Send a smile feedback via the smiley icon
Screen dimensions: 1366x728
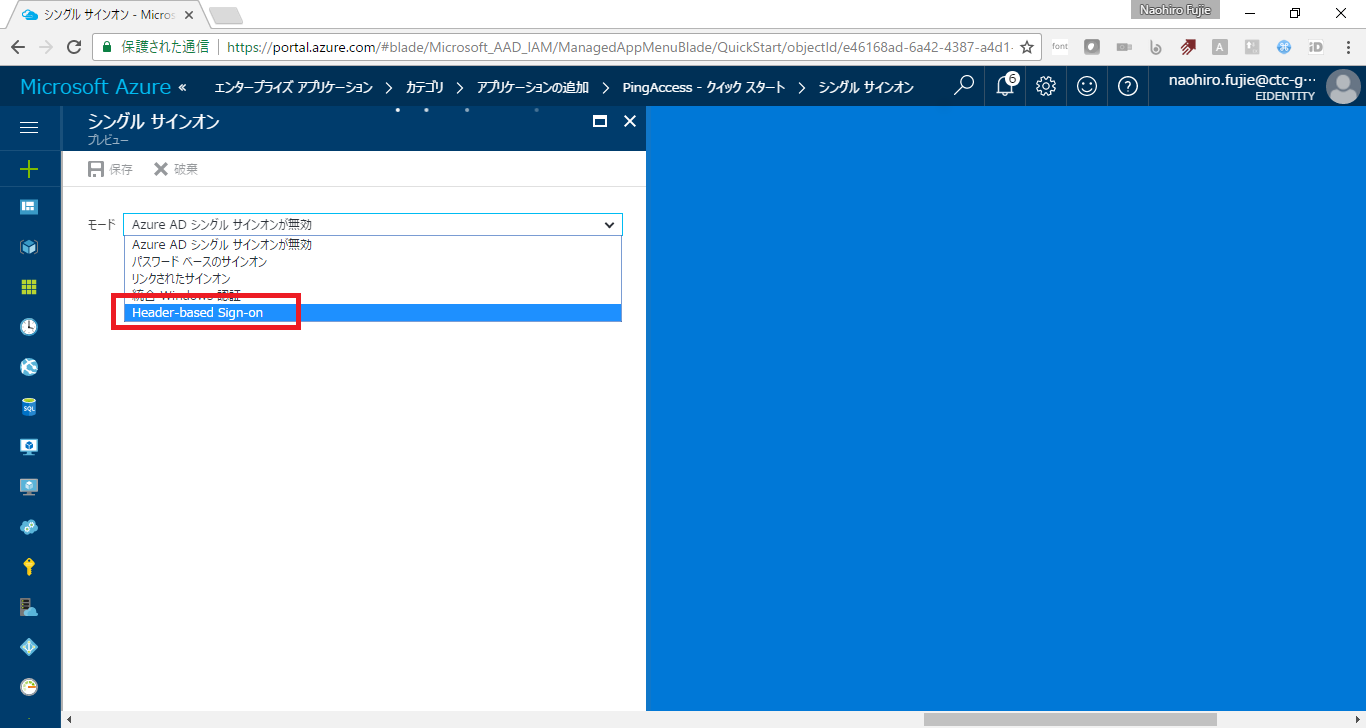[x=1086, y=86]
